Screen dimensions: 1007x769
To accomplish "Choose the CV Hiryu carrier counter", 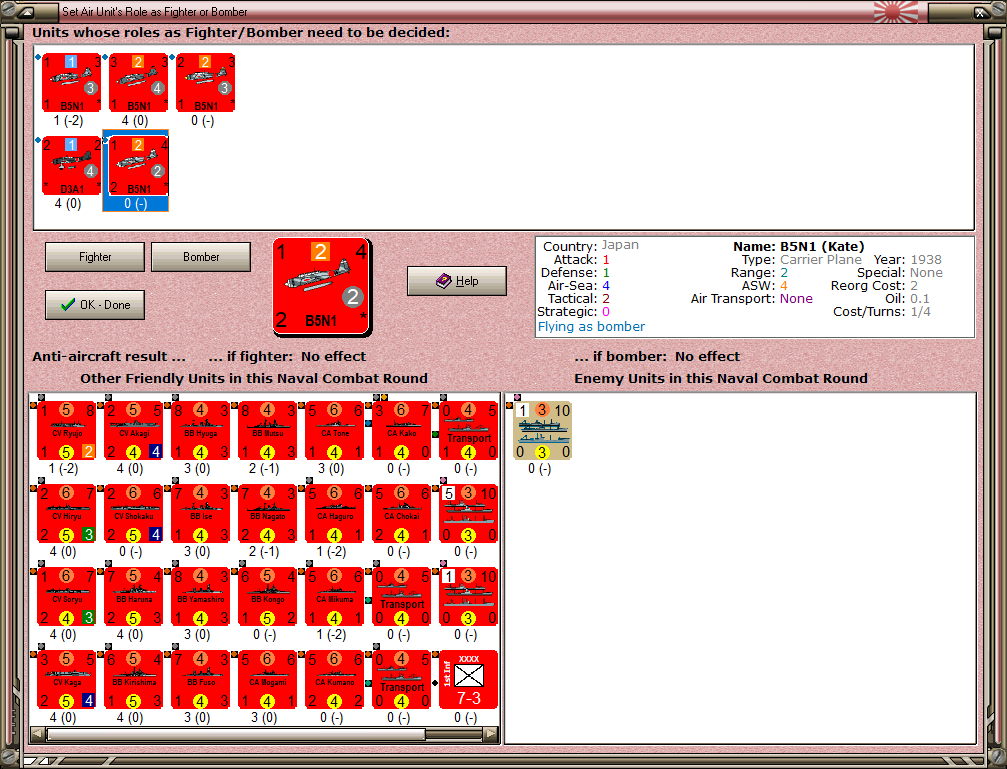I will 67,513.
